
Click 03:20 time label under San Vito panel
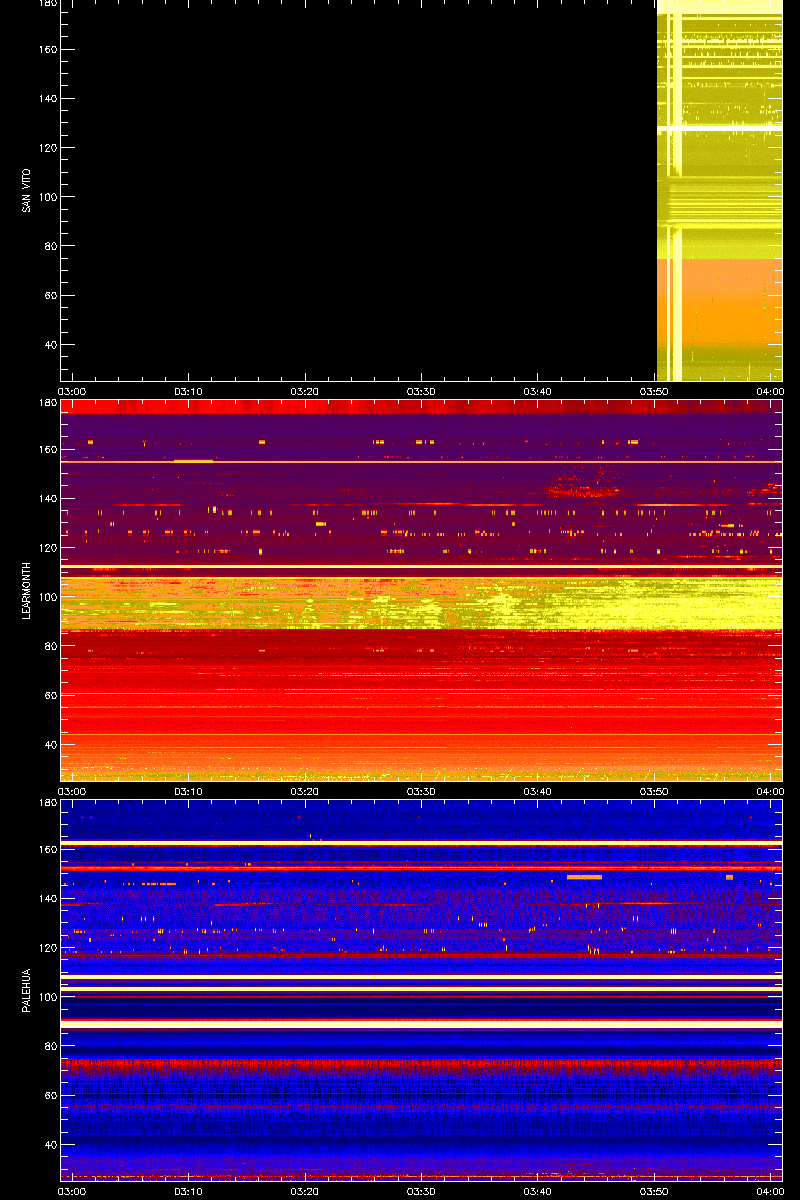point(305,392)
